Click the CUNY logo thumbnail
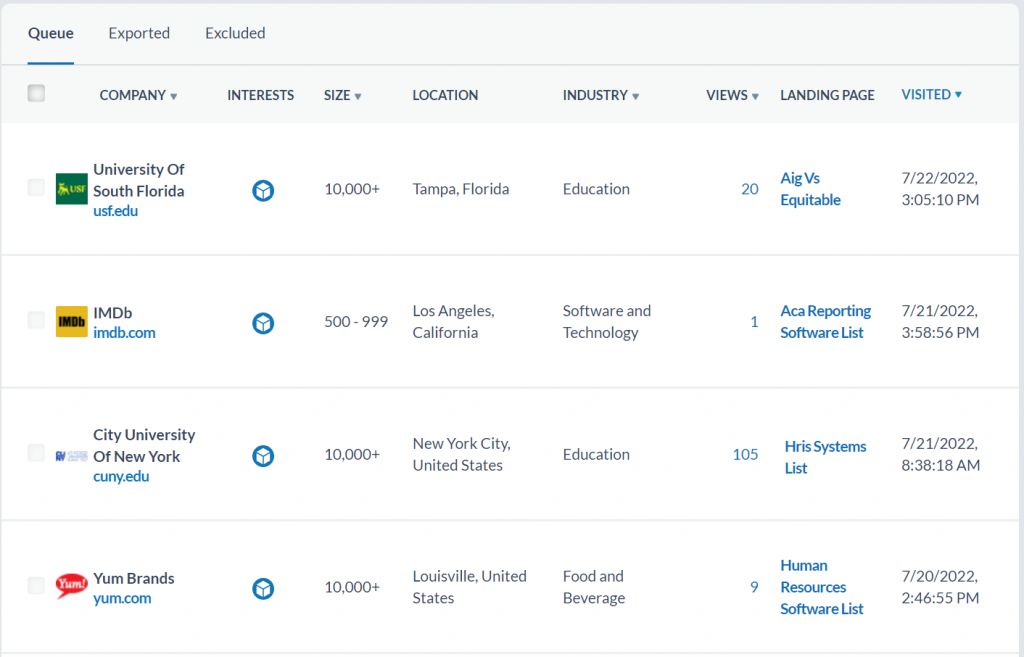 click(72, 455)
